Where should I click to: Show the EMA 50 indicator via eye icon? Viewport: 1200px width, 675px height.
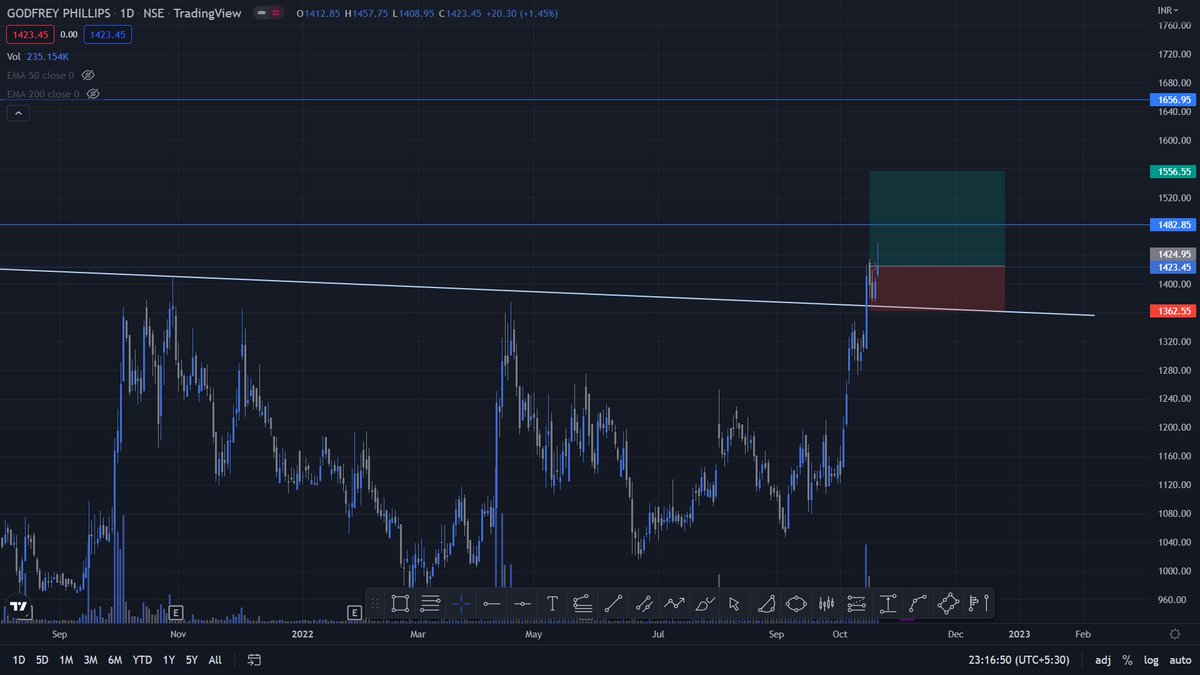point(88,75)
